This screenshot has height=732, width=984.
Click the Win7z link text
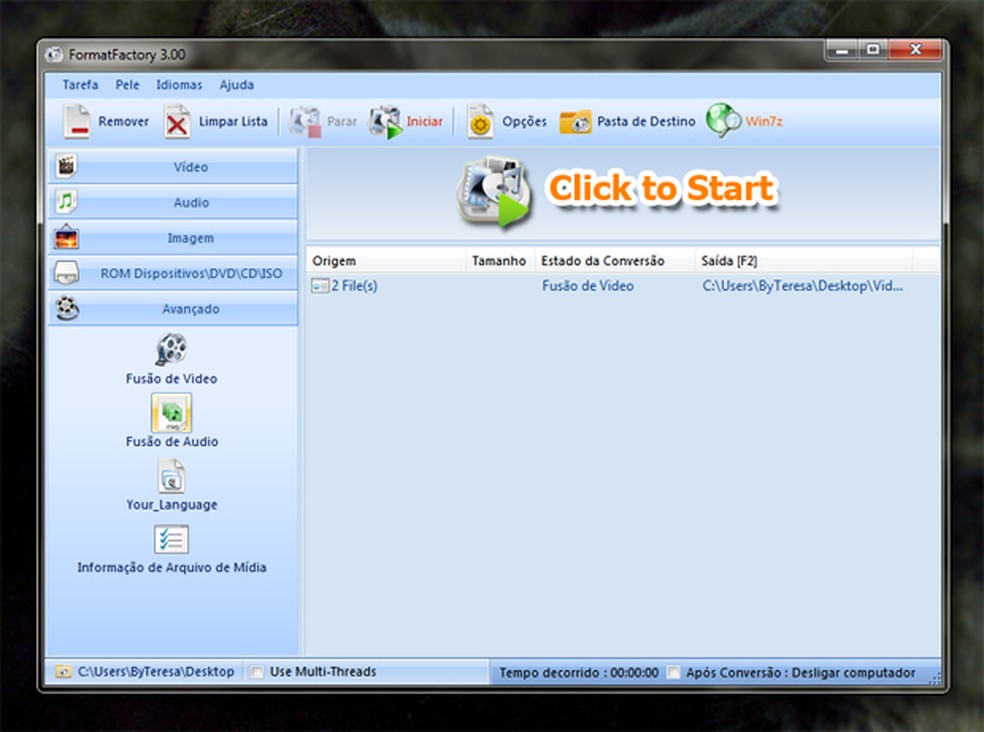pyautogui.click(x=764, y=121)
